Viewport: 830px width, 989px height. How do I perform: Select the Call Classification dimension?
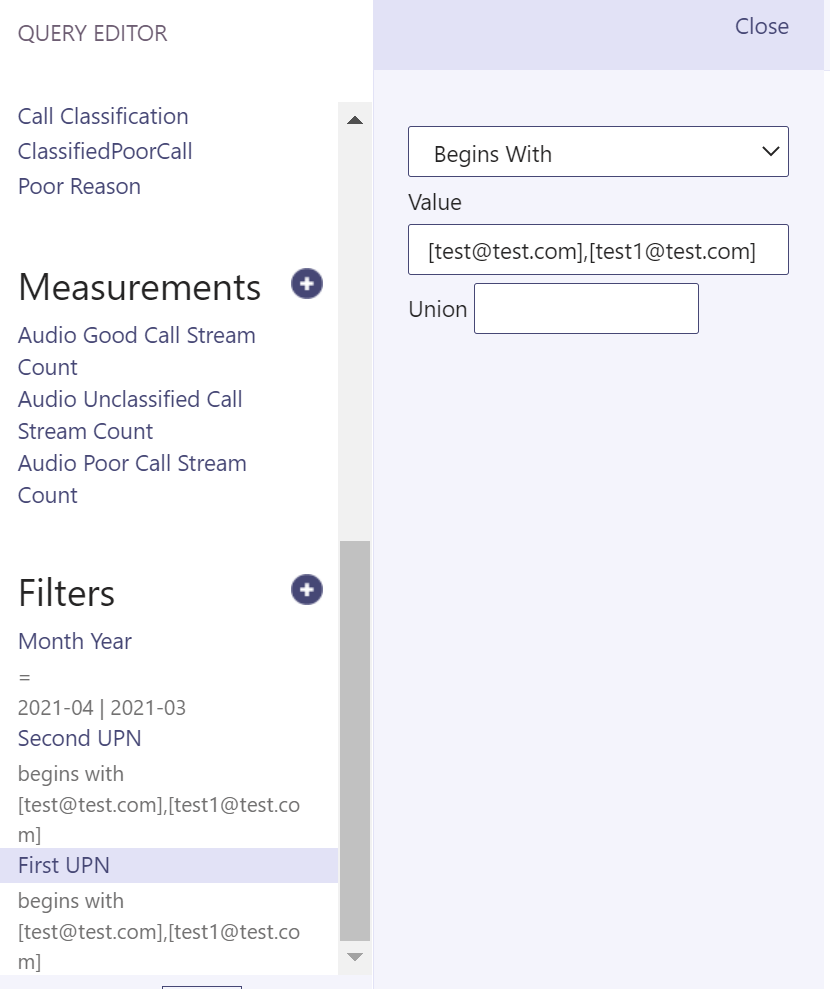pos(103,116)
